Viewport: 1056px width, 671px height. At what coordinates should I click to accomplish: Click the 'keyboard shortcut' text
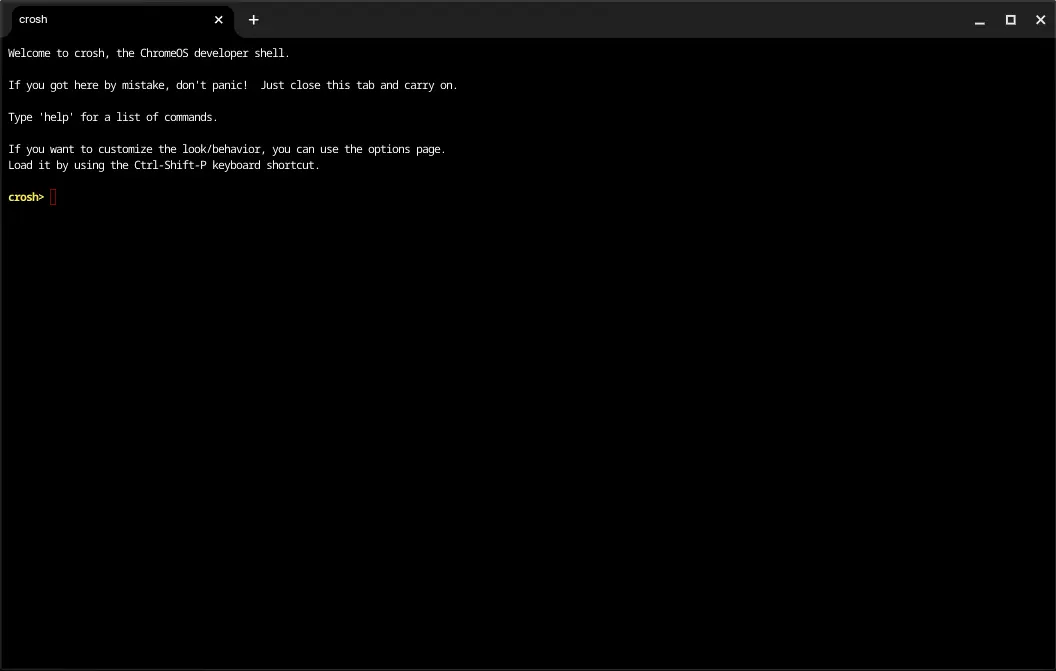266,165
